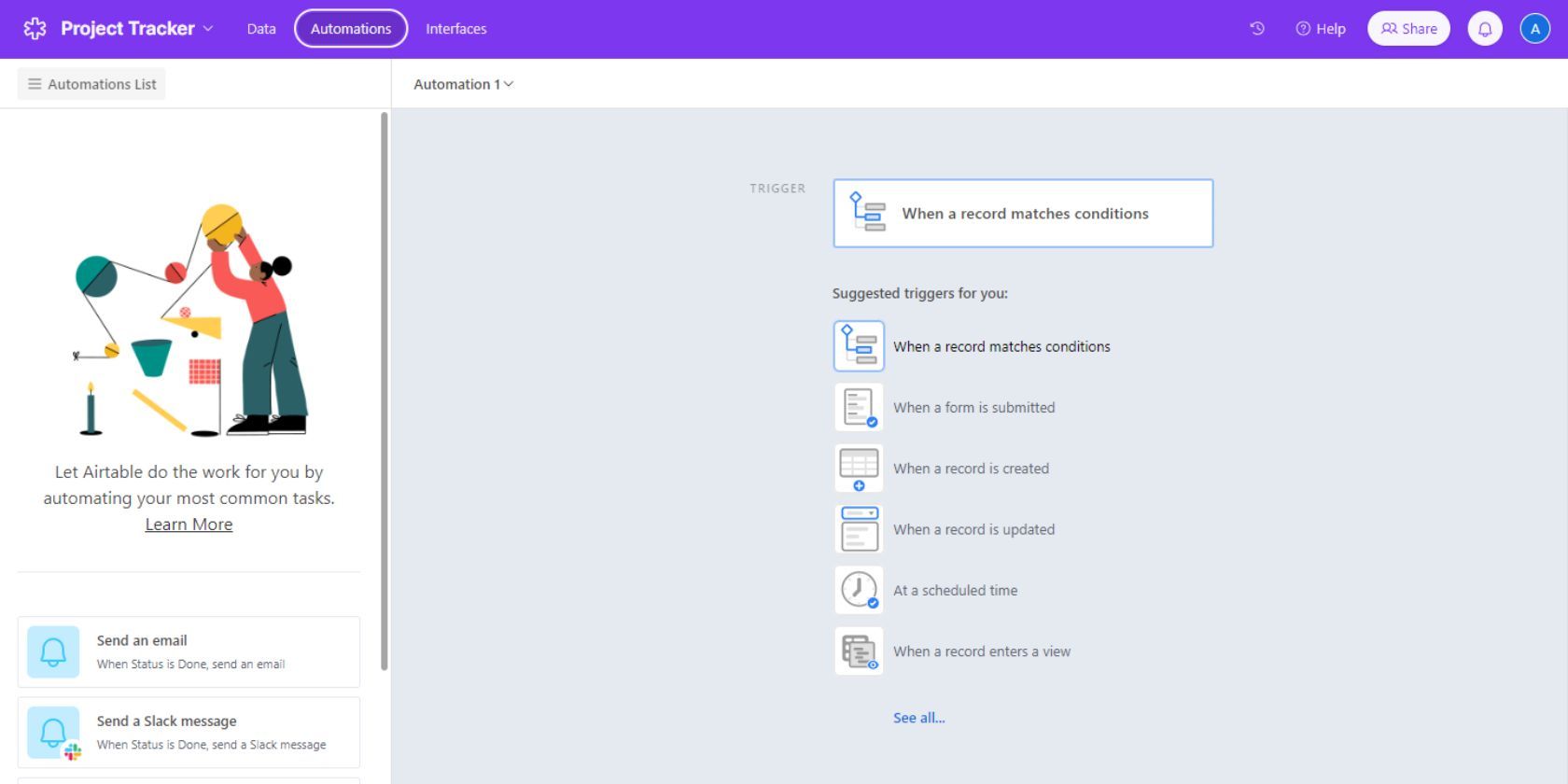Screen dimensions: 1568x784
Task: Select the suggested record matches conditions icon
Action: coord(859,346)
